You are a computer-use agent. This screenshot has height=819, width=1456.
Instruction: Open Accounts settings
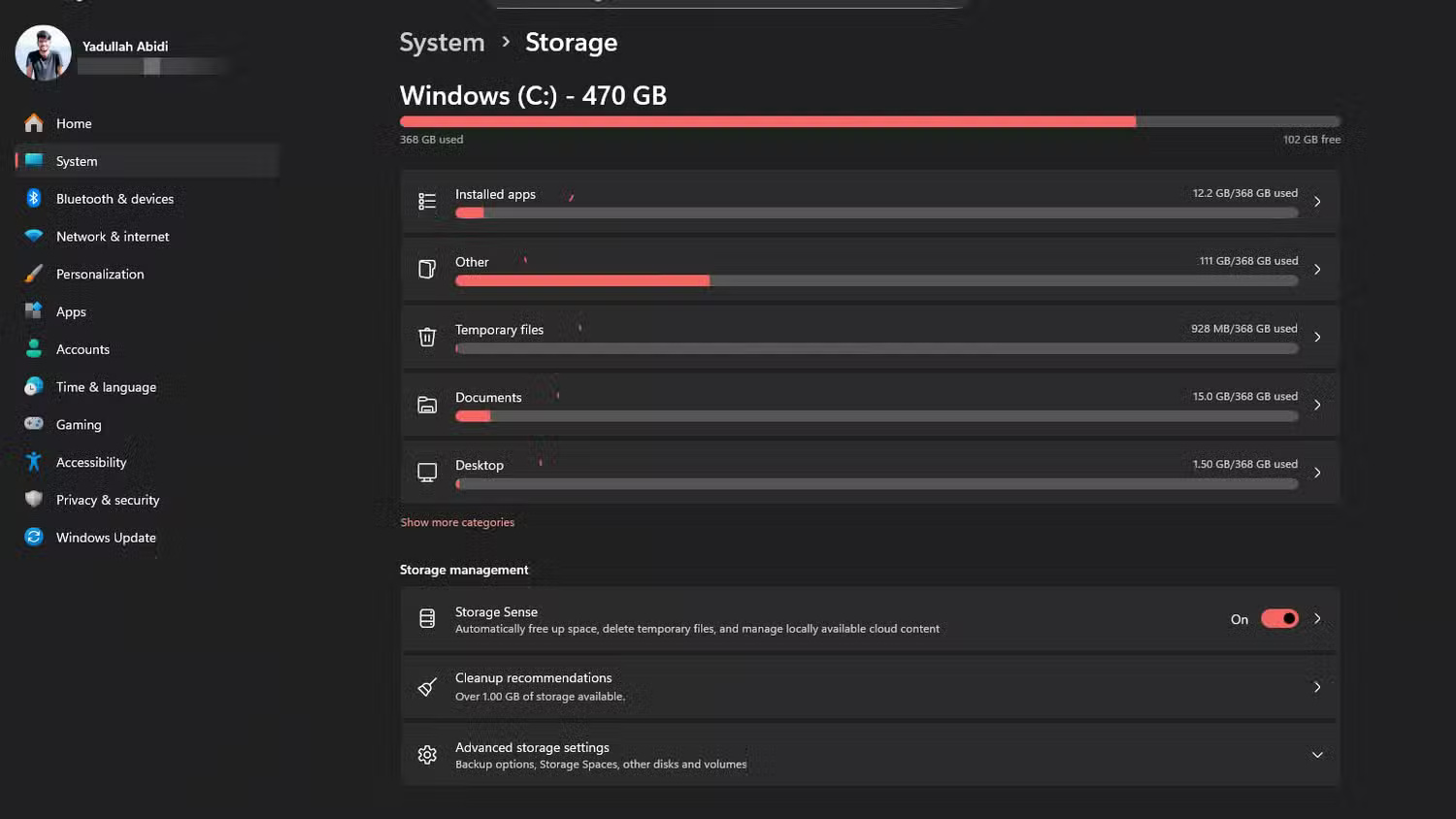(83, 348)
